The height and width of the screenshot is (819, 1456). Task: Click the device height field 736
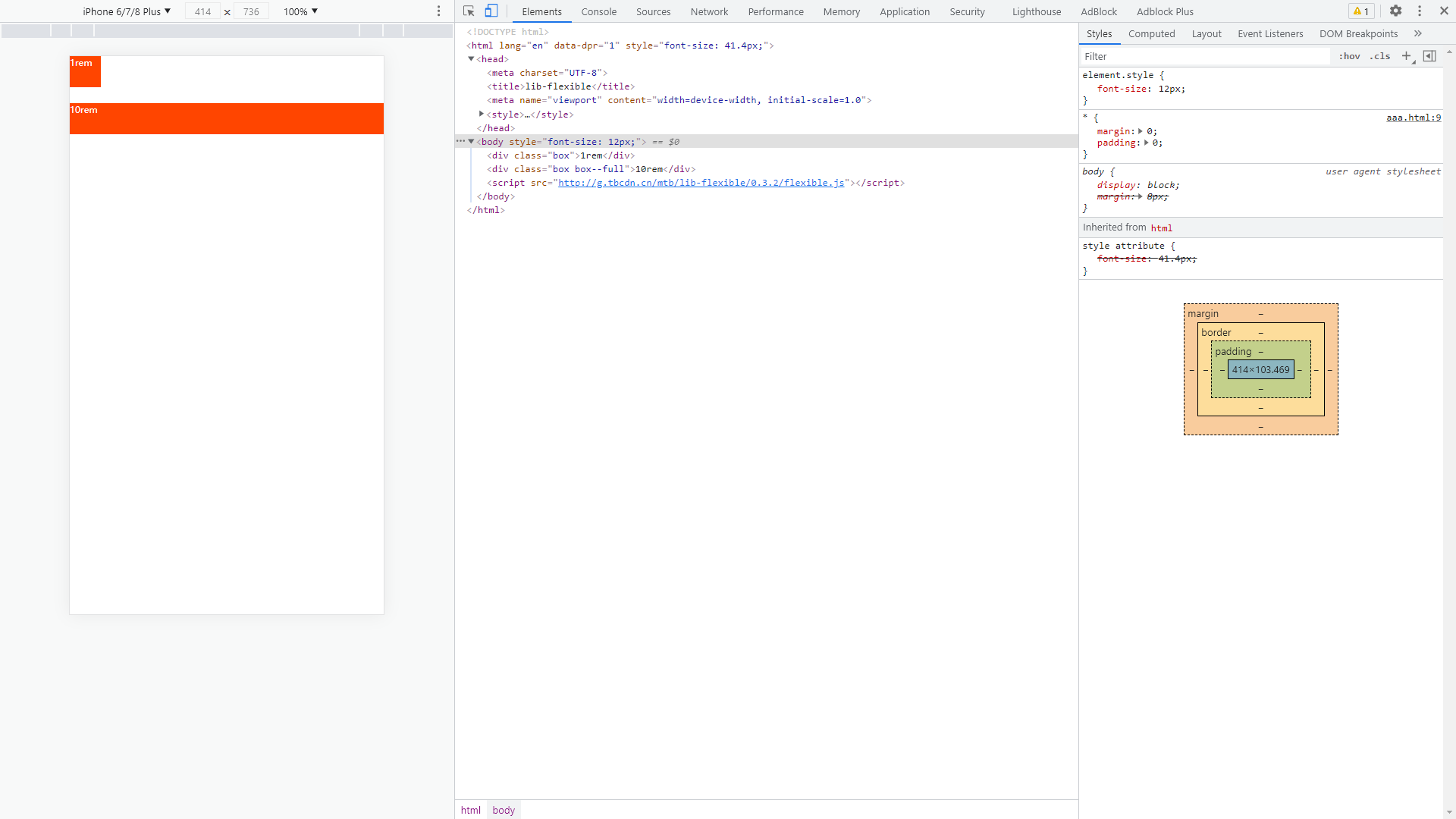[x=251, y=11]
